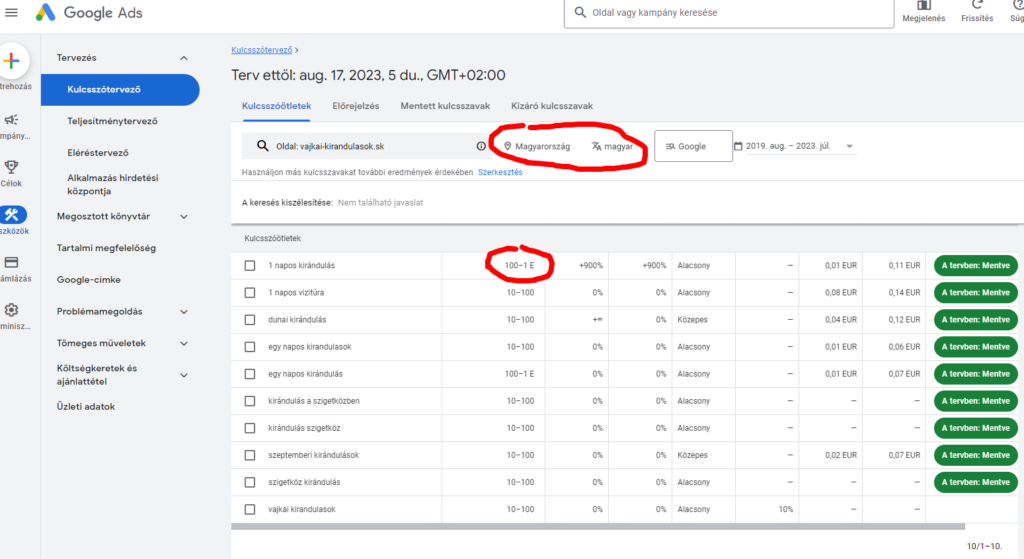This screenshot has height=559, width=1024.
Task: Check the '1 napos kirándulás' keyword box
Action: pyautogui.click(x=250, y=265)
